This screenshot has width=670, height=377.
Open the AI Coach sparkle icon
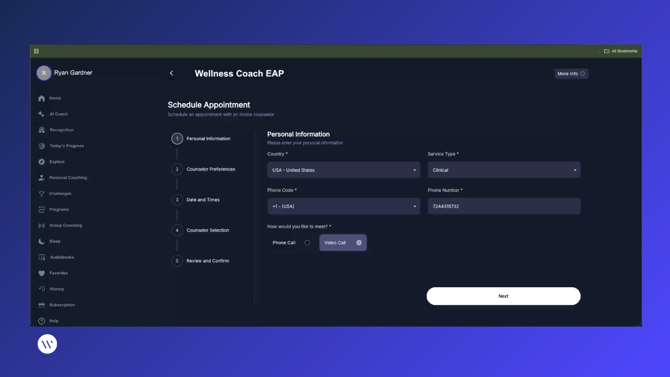point(41,114)
